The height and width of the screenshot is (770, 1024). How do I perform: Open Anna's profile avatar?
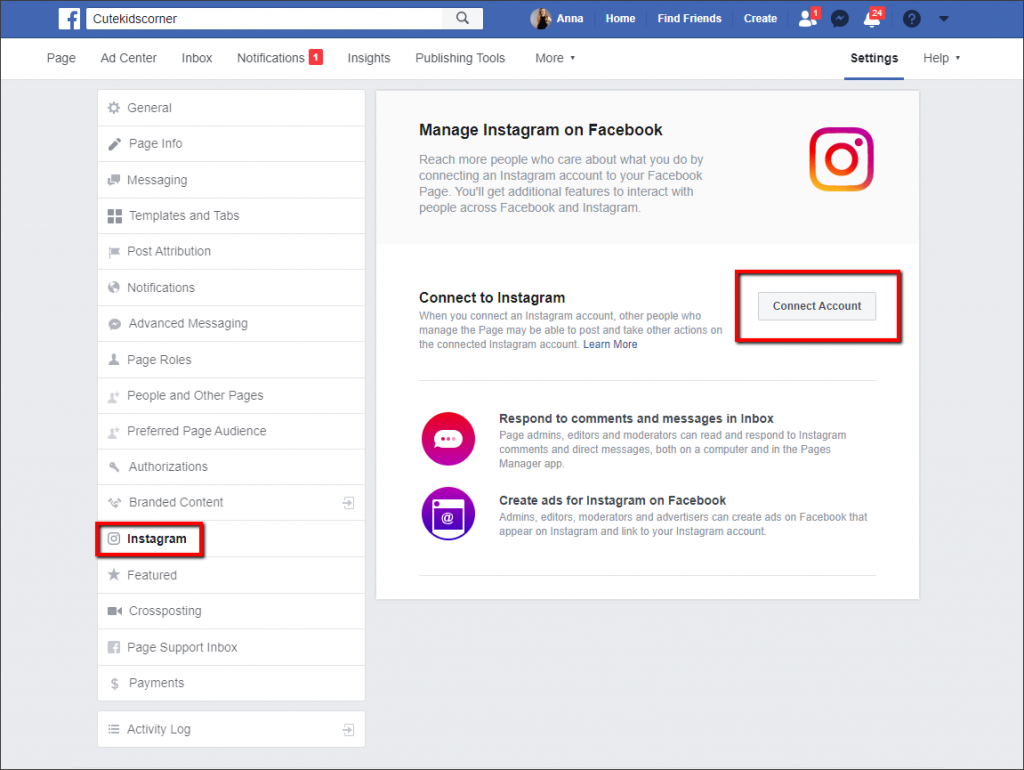point(540,18)
